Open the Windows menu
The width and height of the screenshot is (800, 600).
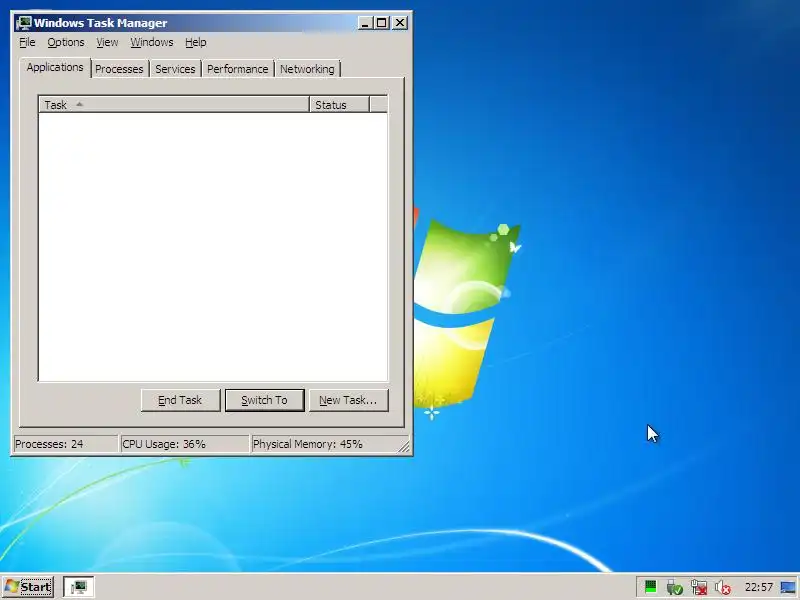[152, 42]
